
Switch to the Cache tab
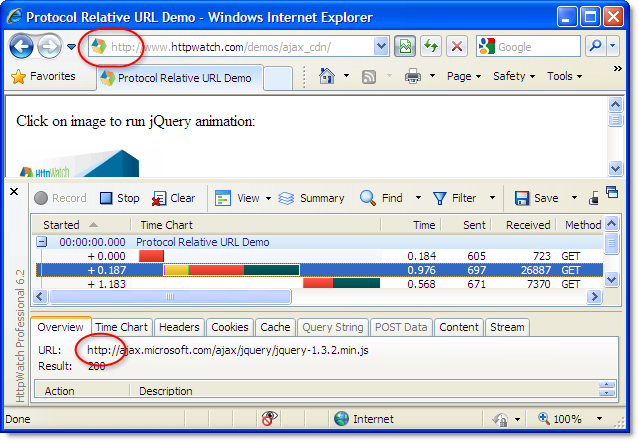[x=275, y=327]
